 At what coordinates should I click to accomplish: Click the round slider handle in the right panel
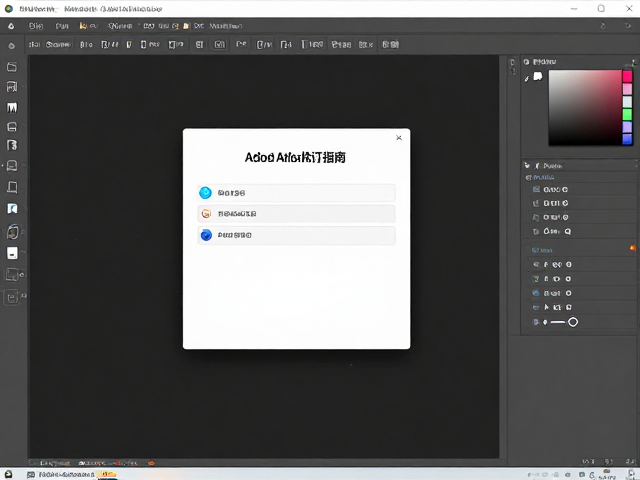pos(573,322)
